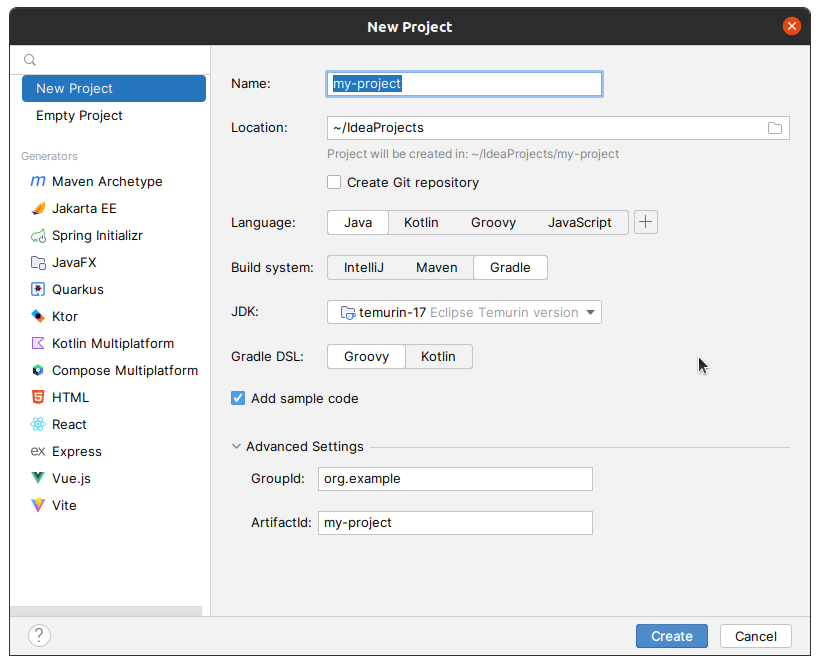Click the Vue.js logo icon

click(38, 478)
